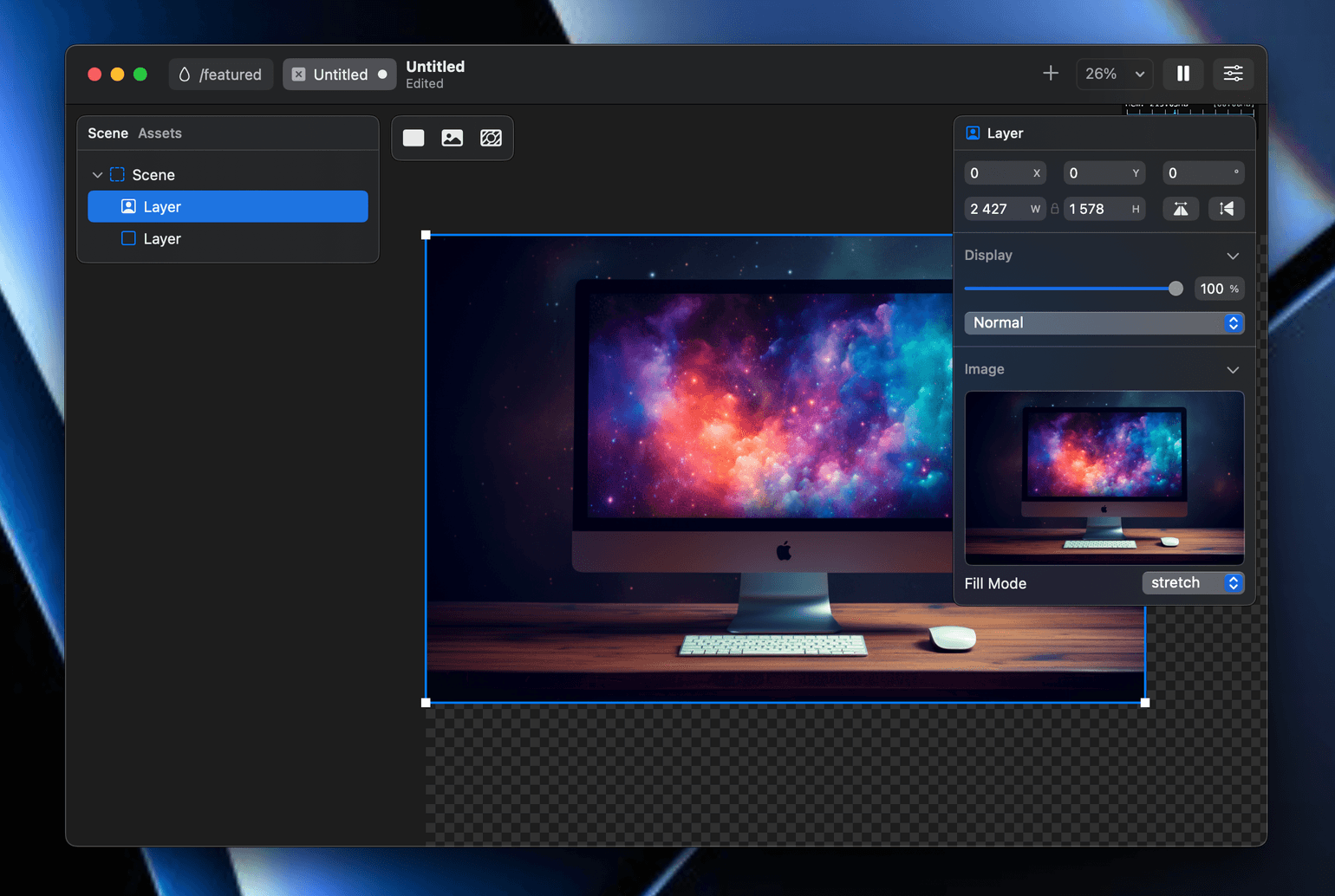The width and height of the screenshot is (1335, 896).
Task: Click the top-left selection handle
Action: 426,235
